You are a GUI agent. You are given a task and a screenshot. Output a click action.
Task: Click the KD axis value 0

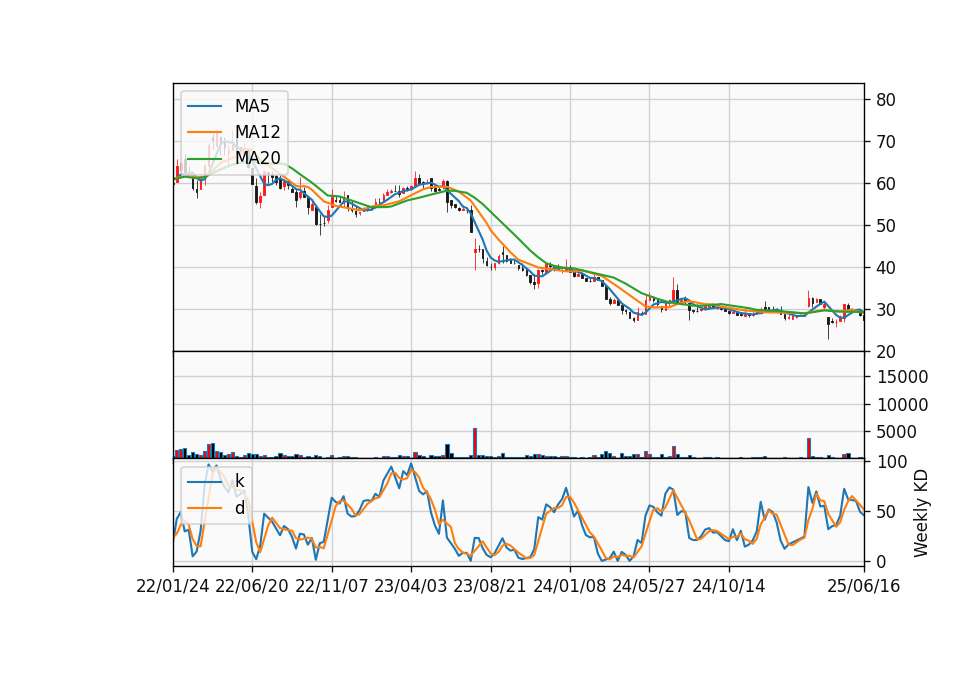click(880, 561)
